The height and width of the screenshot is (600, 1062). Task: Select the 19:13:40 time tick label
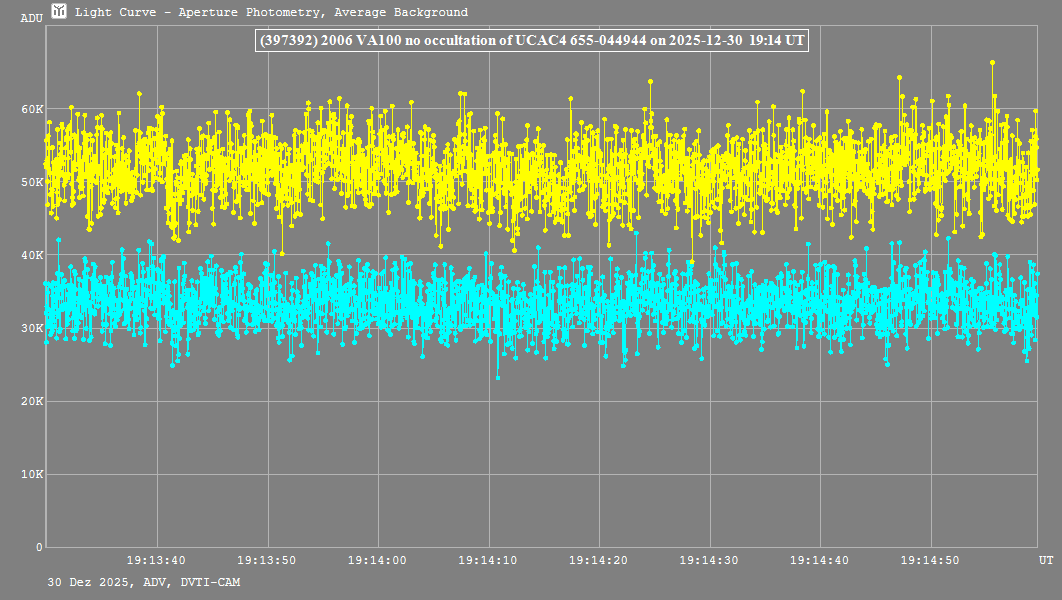point(157,560)
